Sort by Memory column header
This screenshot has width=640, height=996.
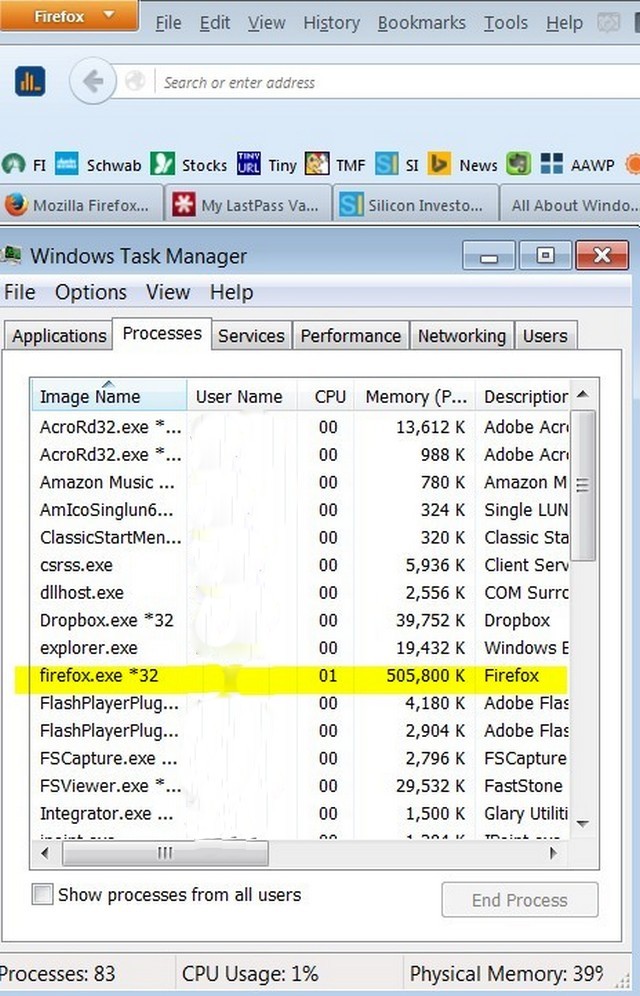415,396
